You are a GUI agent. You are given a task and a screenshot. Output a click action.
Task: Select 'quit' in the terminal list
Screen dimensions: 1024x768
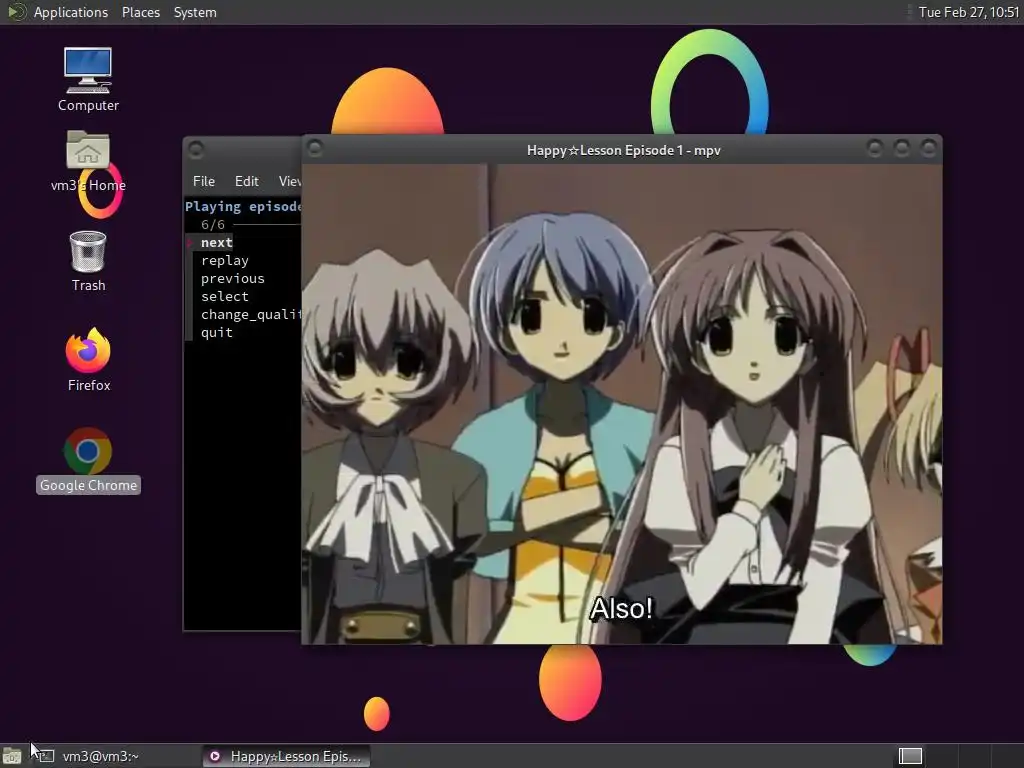(x=216, y=332)
